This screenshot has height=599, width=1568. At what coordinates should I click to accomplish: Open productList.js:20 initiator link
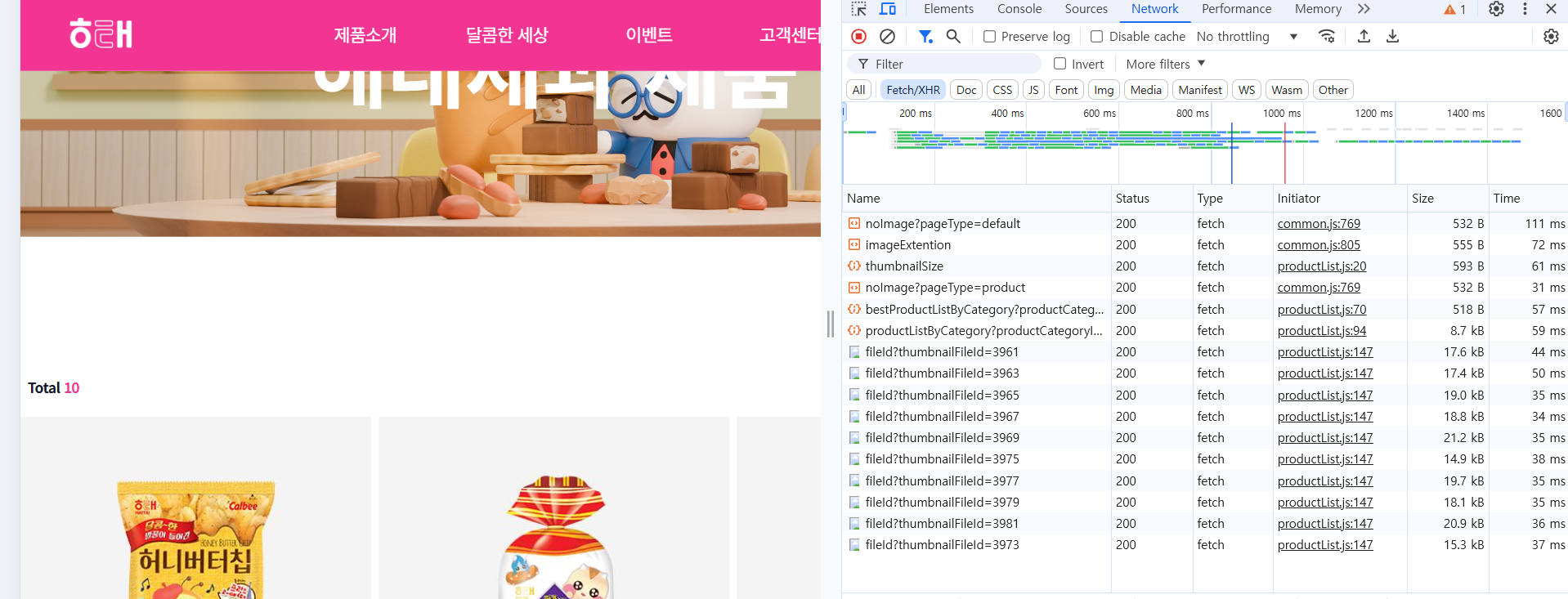[1322, 266]
